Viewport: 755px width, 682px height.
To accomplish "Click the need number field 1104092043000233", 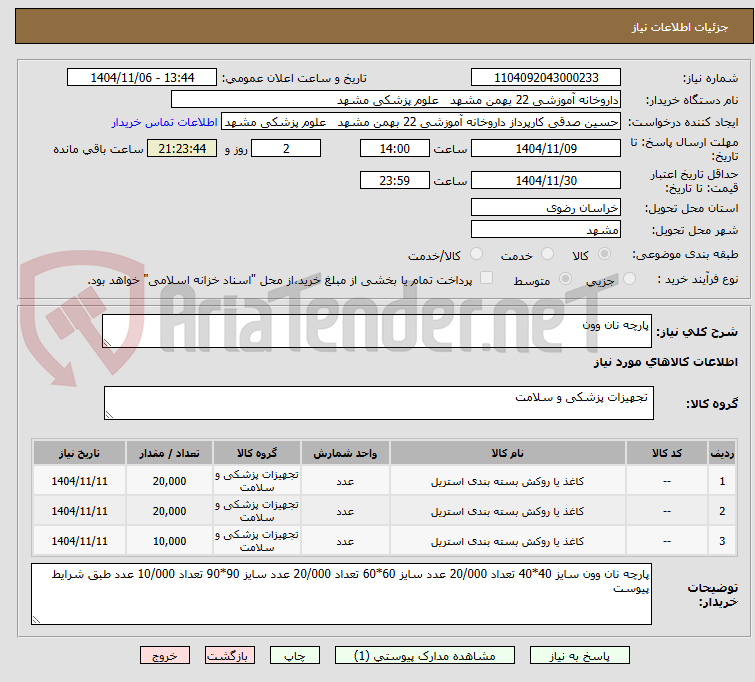I will tap(546, 78).
